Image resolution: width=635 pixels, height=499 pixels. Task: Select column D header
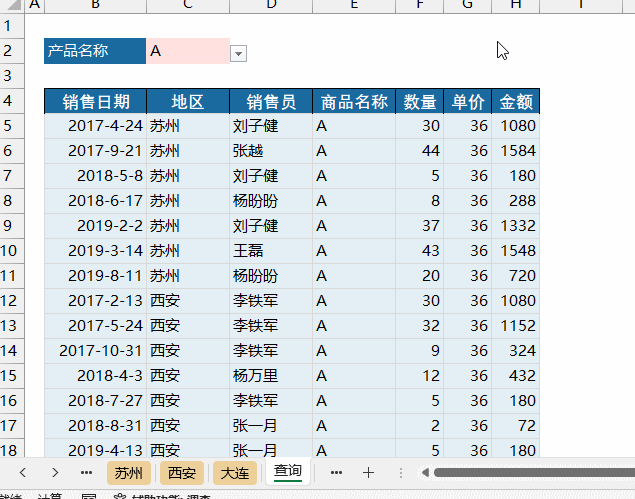[x=271, y=5]
